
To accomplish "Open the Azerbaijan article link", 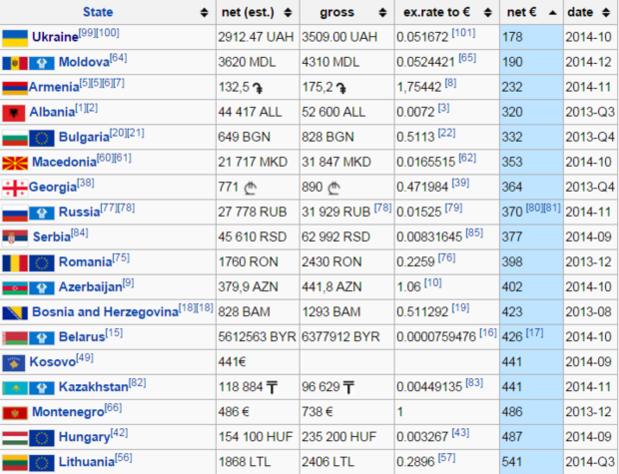I will 90,287.
